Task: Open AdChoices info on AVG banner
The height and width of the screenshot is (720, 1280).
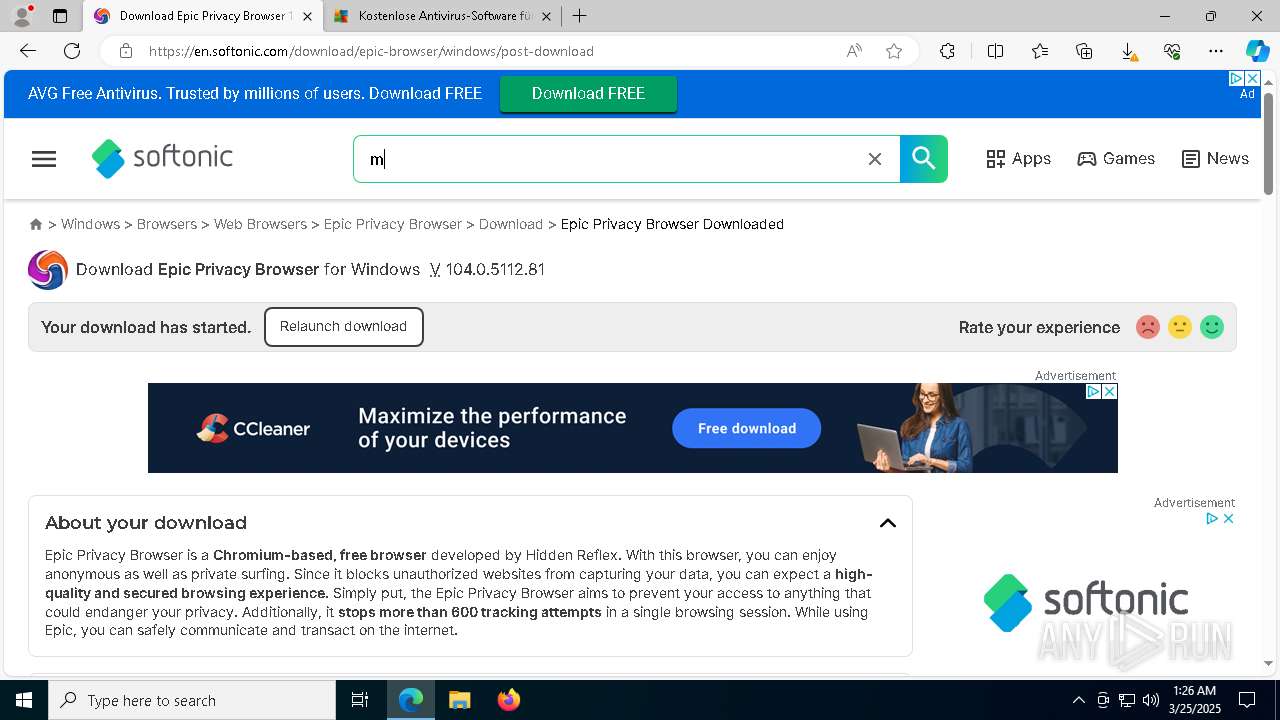Action: pos(1236,78)
